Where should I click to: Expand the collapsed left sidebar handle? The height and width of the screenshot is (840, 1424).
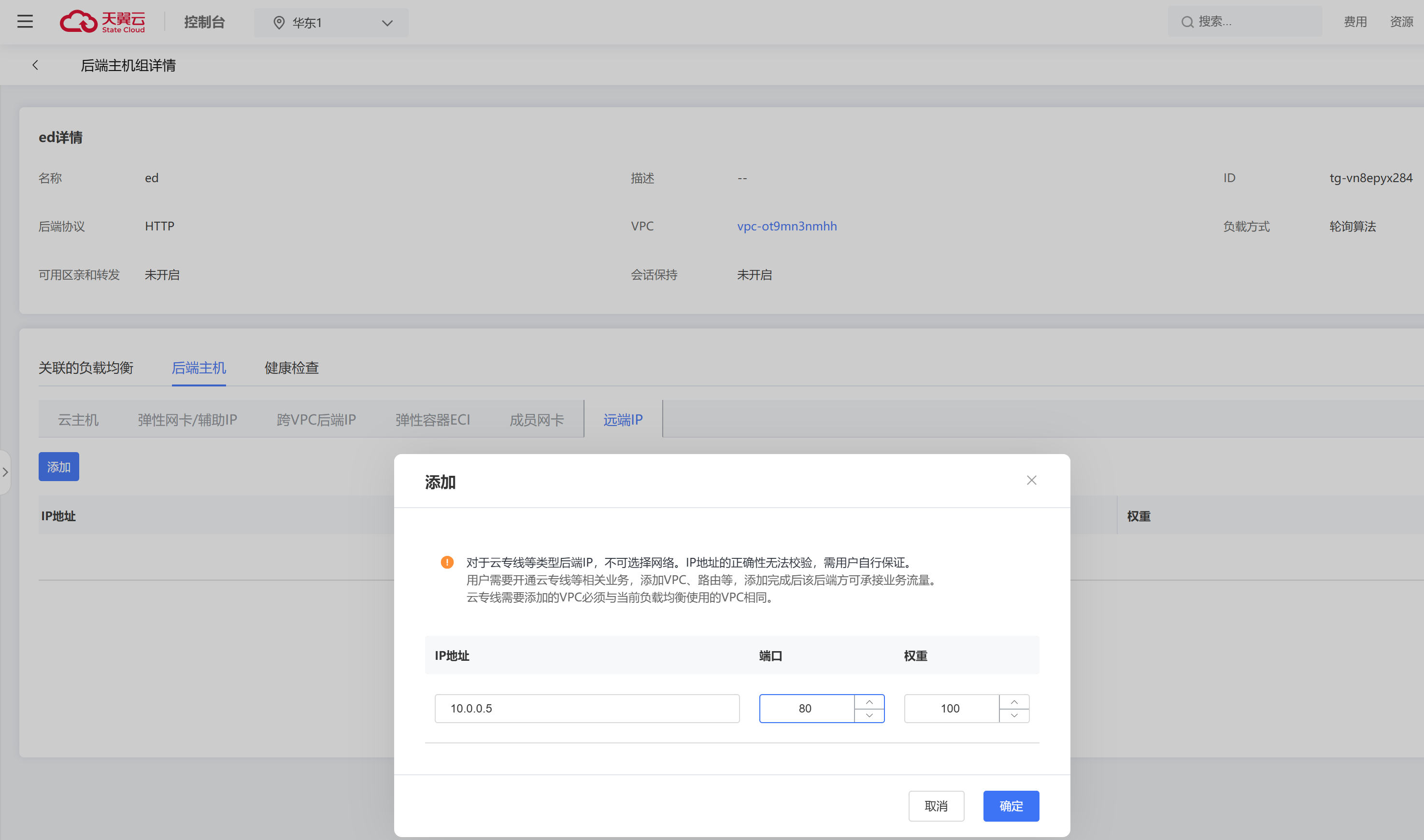5,471
